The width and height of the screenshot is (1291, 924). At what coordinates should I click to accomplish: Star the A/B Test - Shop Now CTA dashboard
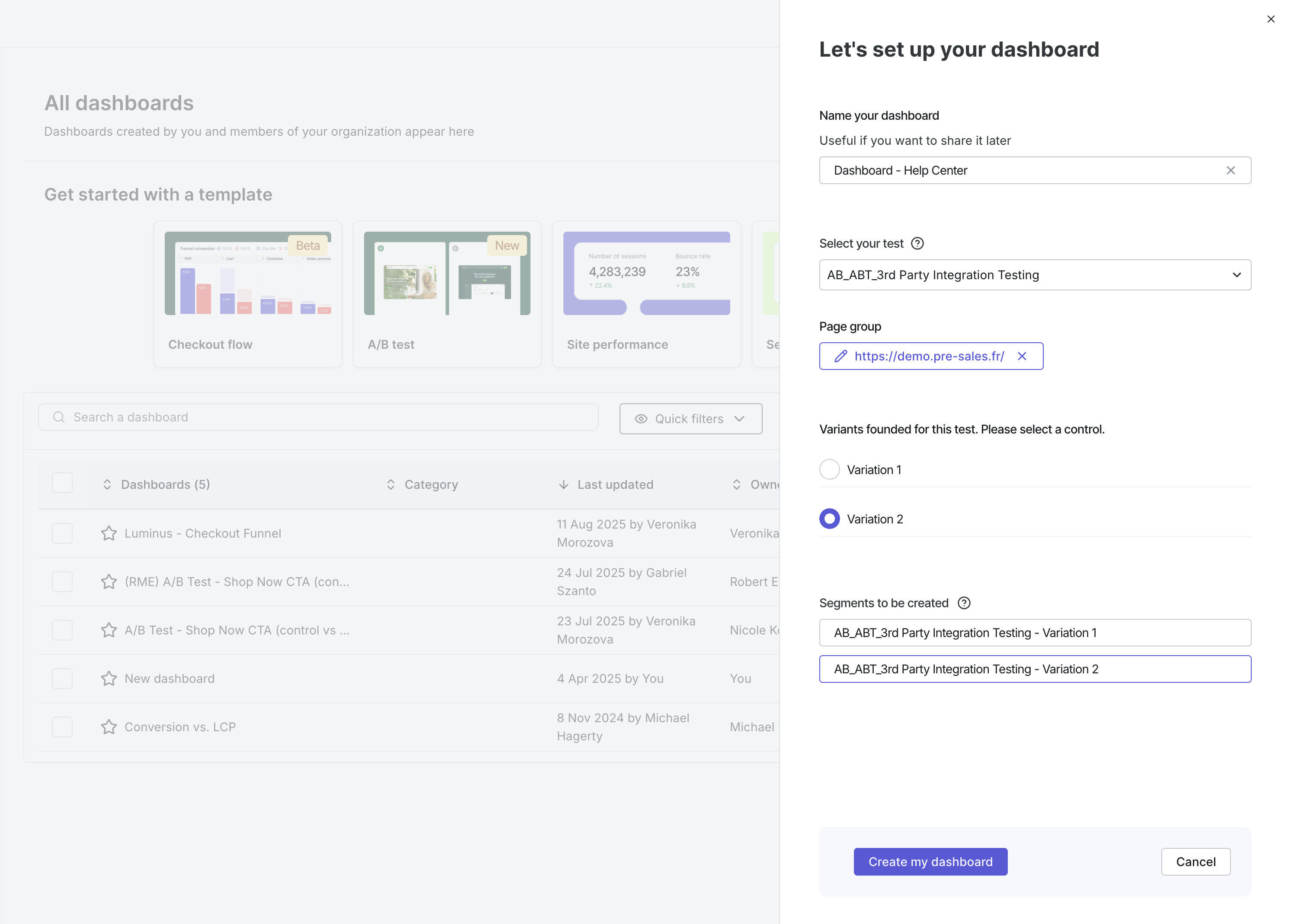pyautogui.click(x=109, y=631)
